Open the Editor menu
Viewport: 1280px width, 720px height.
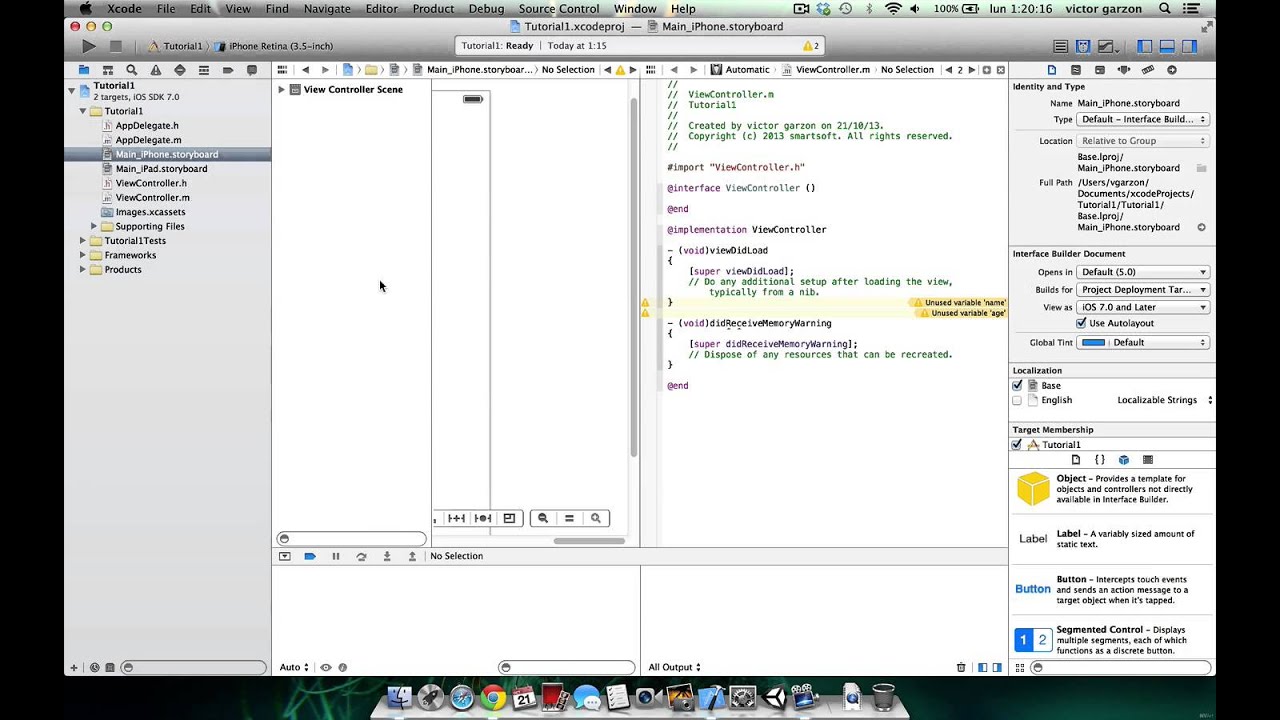(x=381, y=9)
